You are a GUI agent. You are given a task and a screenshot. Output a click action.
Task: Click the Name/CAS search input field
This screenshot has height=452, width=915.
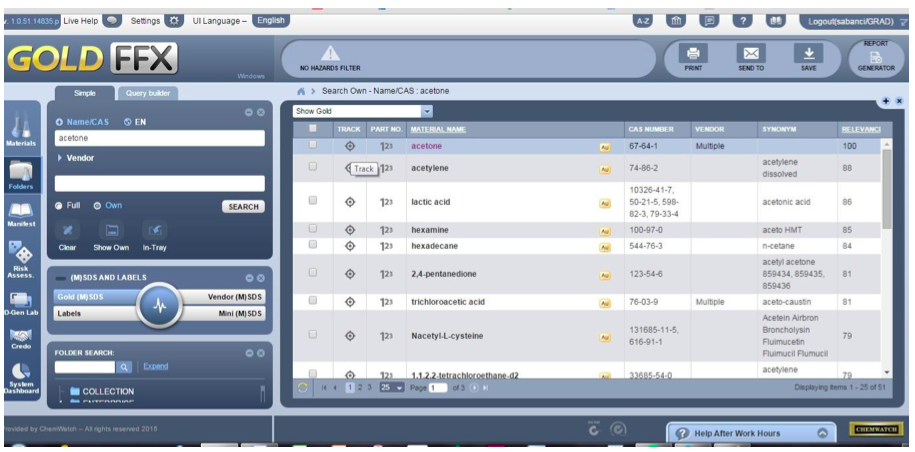[x=159, y=138]
